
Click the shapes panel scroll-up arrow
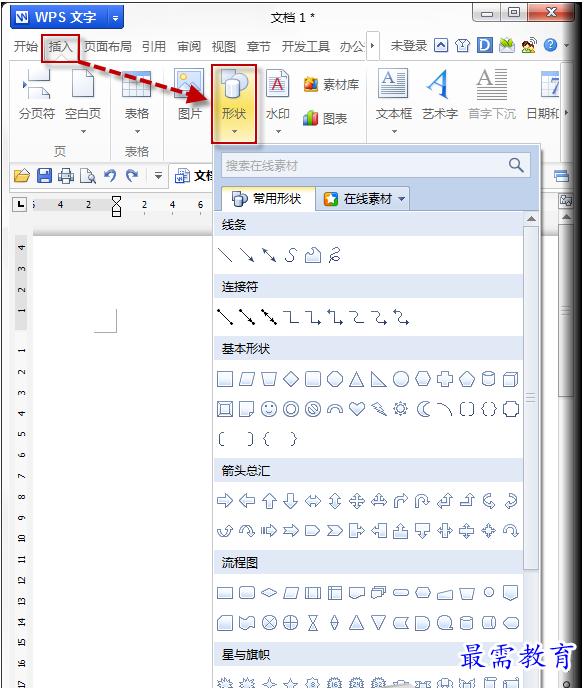[x=531, y=219]
